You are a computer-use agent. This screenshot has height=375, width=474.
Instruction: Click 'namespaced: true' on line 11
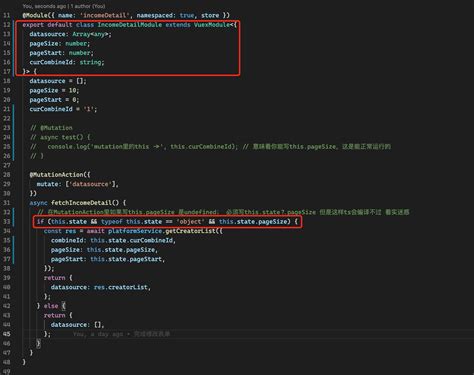click(x=165, y=15)
